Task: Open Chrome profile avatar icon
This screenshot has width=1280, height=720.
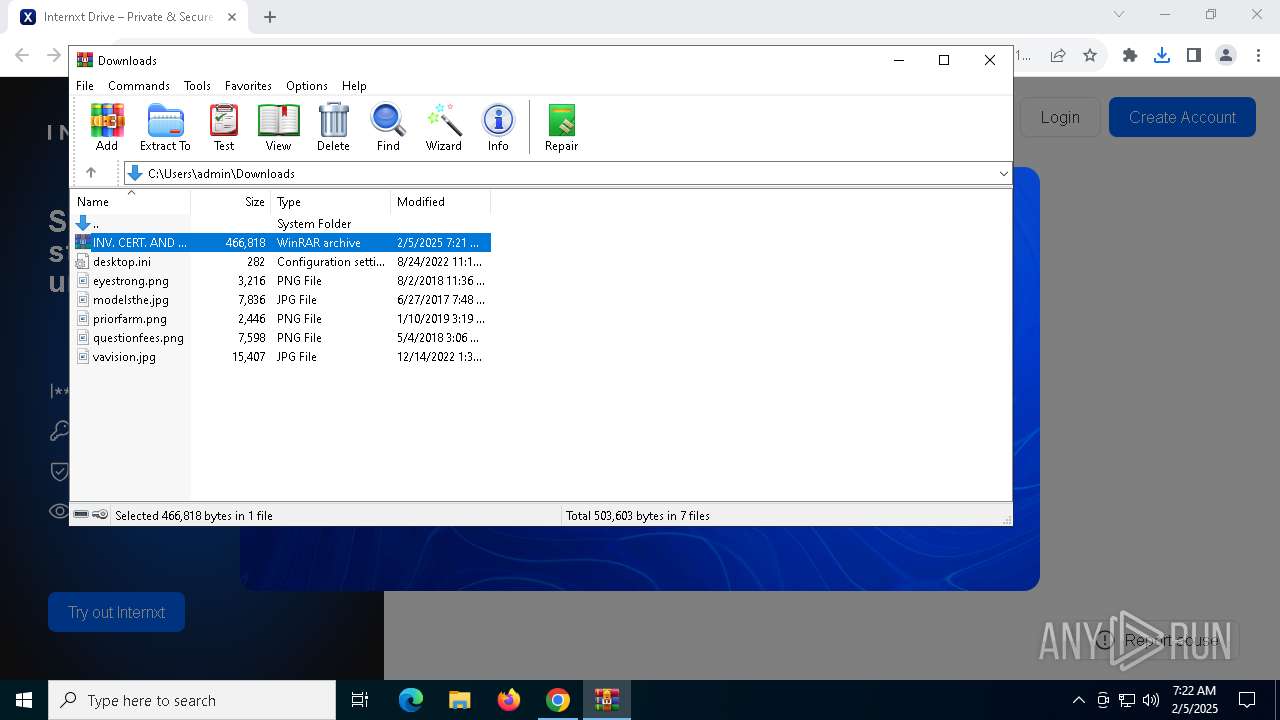Action: pos(1226,56)
